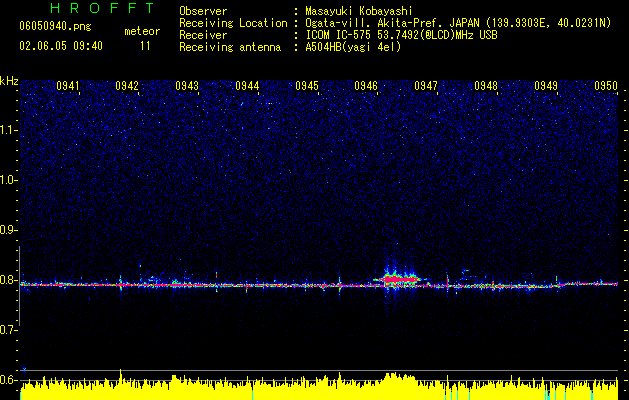Click the meteor label
The width and height of the screenshot is (629, 400).
coord(142,31)
